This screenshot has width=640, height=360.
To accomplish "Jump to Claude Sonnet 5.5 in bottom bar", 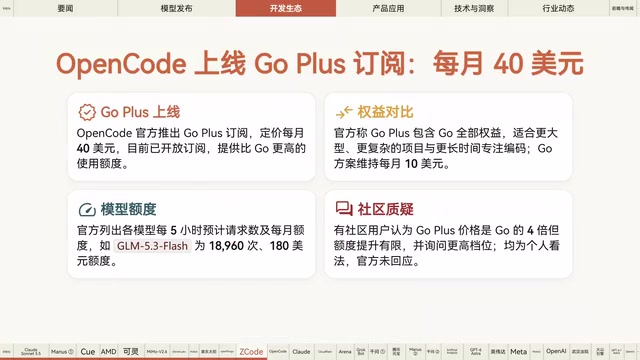I will pyautogui.click(x=31, y=351).
